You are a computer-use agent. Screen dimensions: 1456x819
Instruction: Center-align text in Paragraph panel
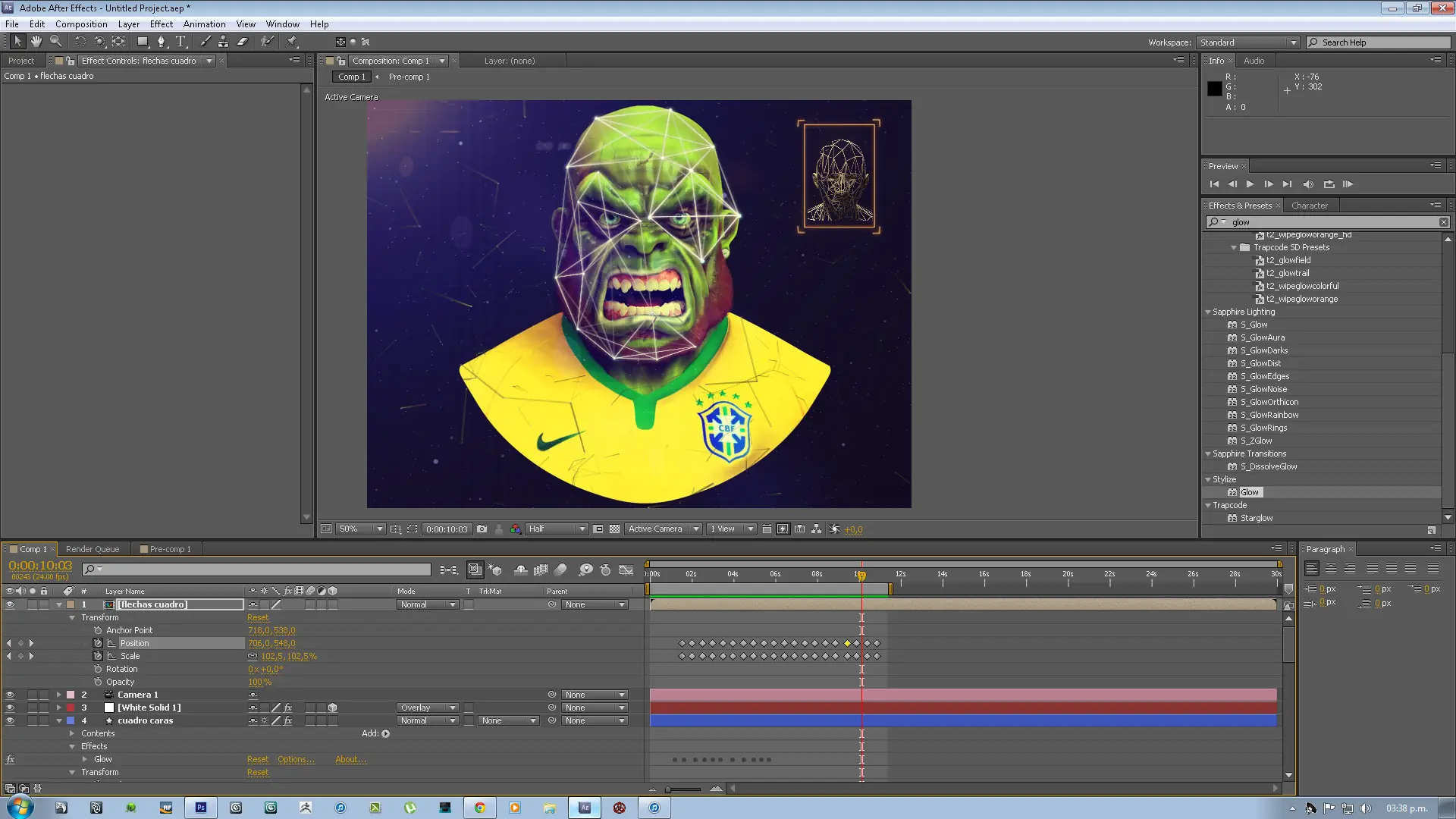[x=1331, y=568]
